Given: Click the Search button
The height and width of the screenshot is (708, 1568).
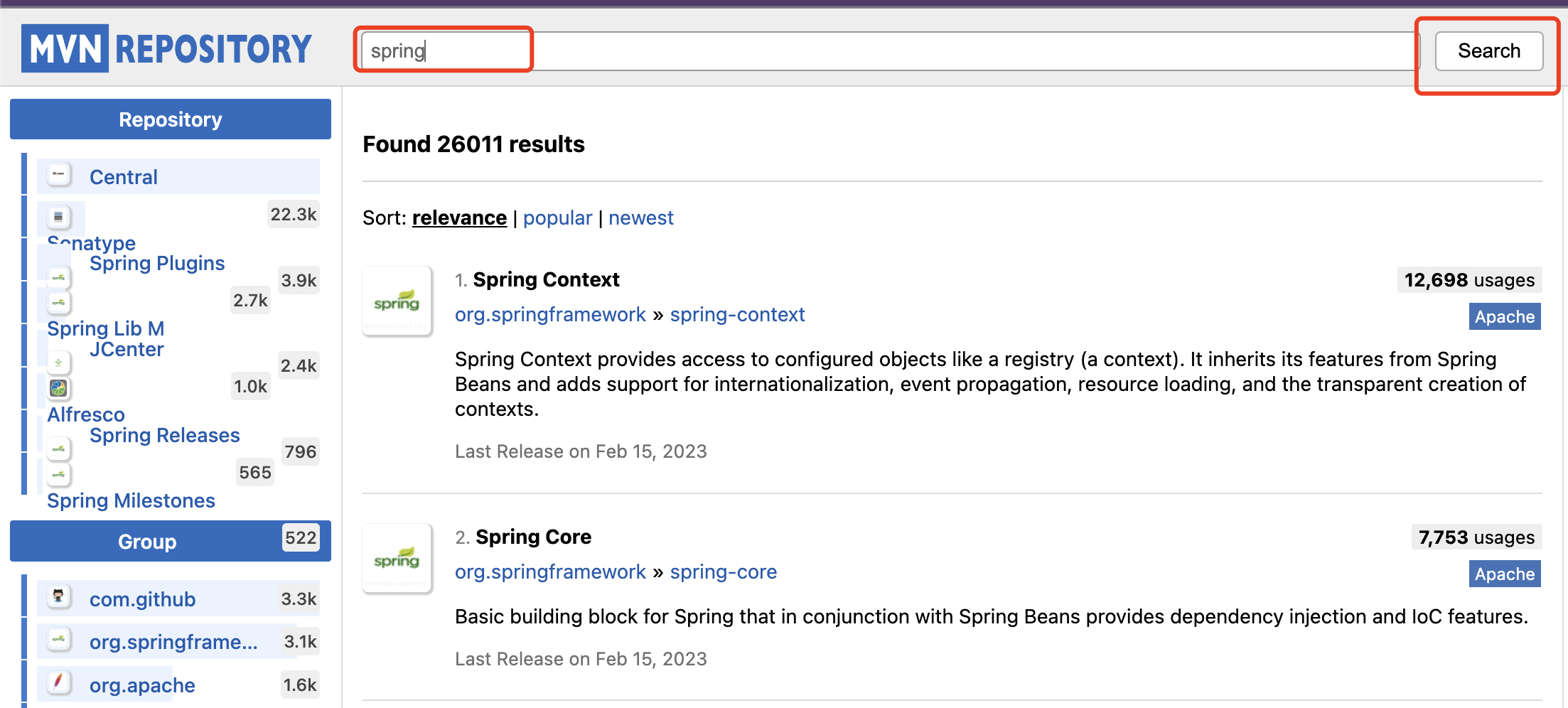Looking at the screenshot, I should click(1489, 51).
